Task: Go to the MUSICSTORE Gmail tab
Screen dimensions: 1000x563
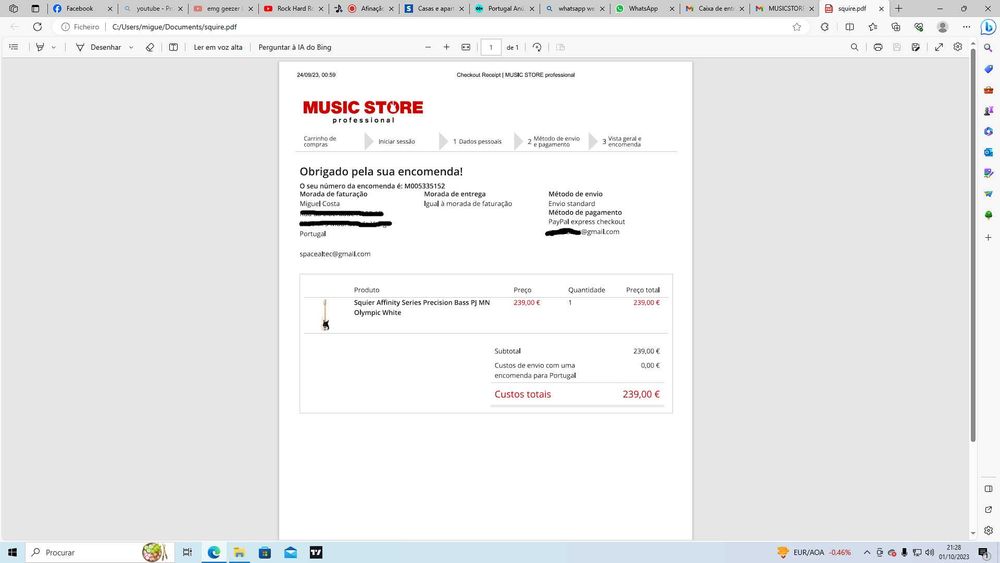Action: (785, 8)
